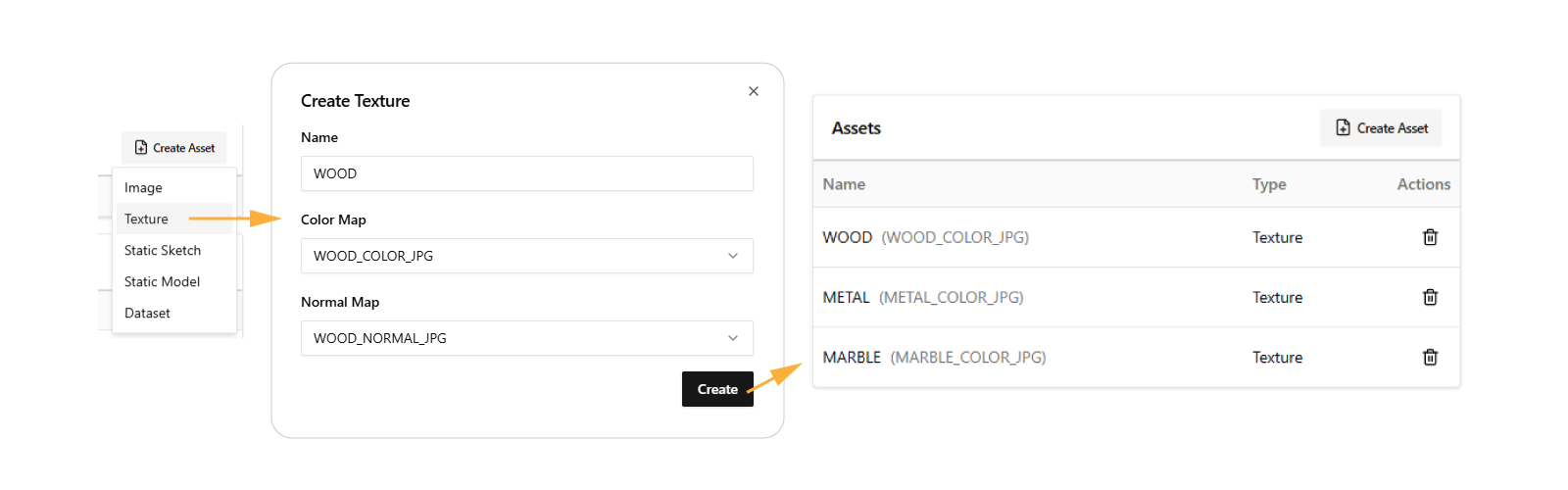1568x490 pixels.
Task: Open the Create Asset menu above Image
Action: coord(174,148)
